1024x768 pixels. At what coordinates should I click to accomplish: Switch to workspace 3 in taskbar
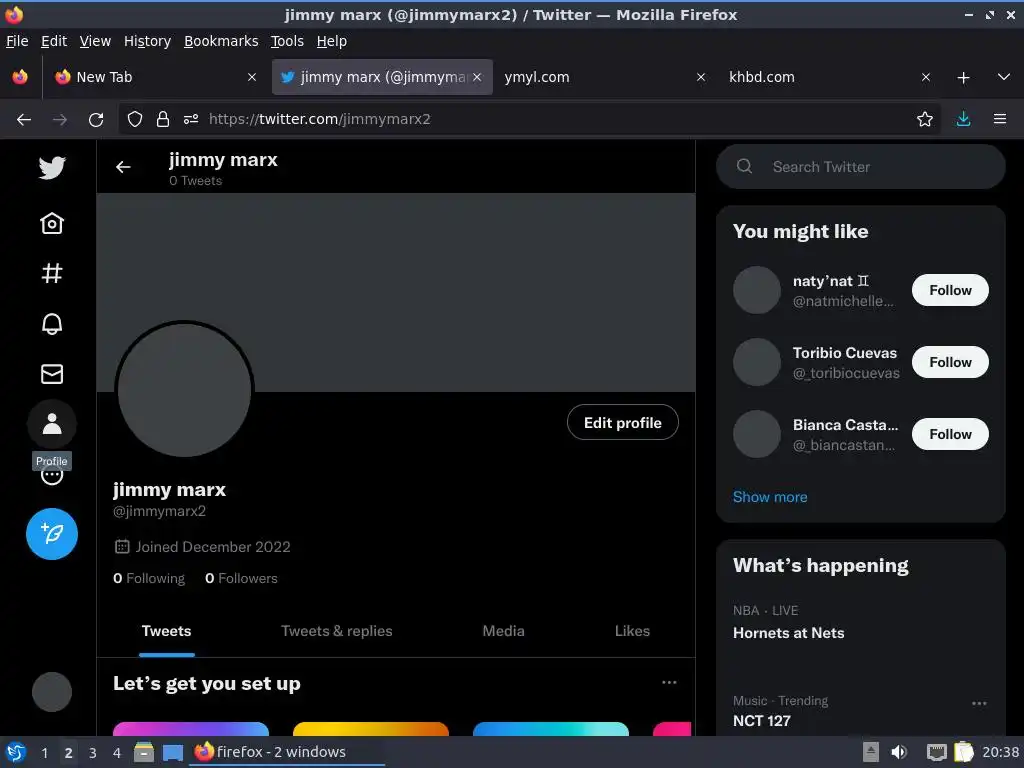(93, 752)
